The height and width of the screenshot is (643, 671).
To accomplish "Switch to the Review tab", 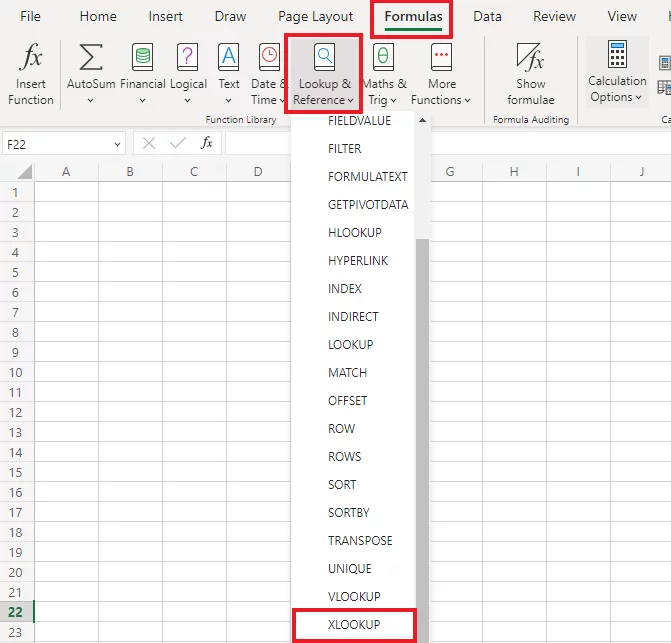I will pyautogui.click(x=554, y=16).
